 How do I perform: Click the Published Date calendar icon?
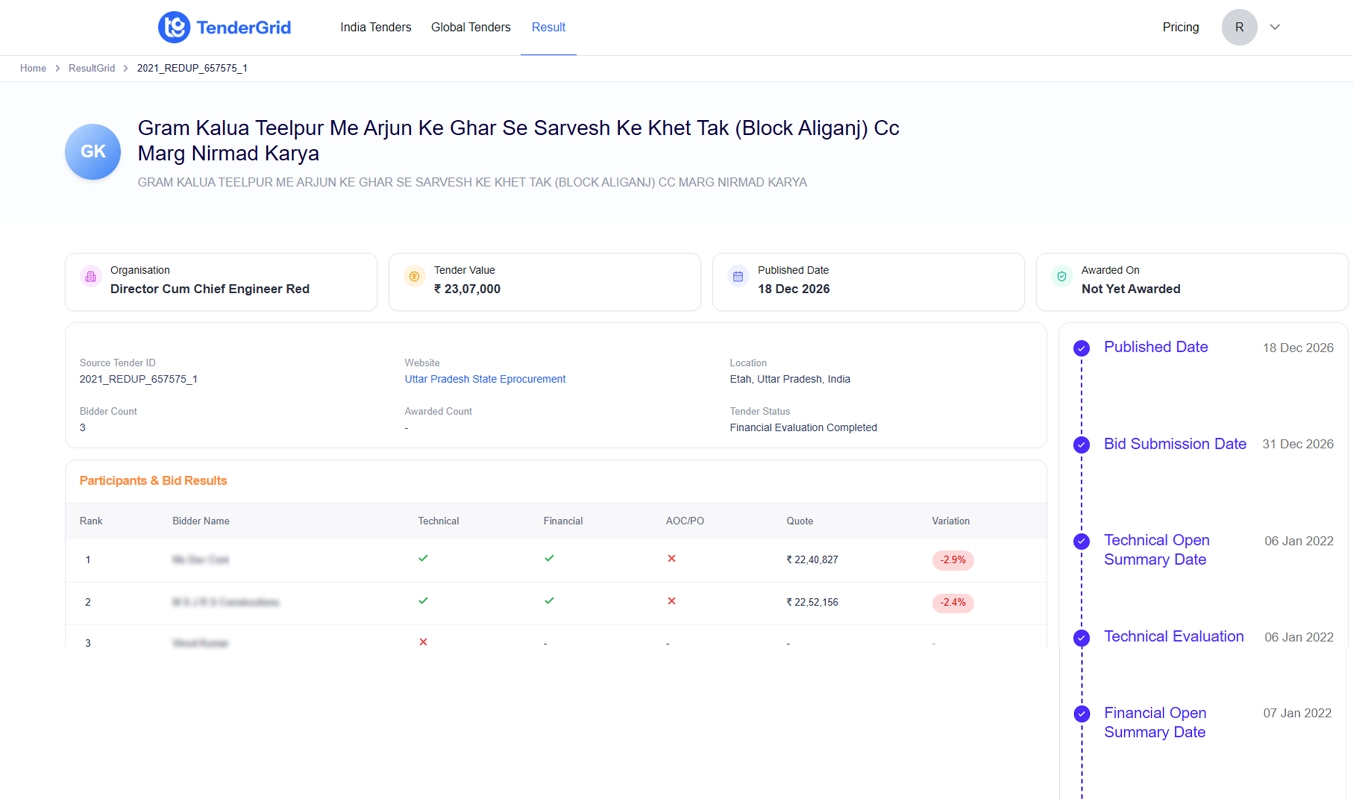click(738, 276)
